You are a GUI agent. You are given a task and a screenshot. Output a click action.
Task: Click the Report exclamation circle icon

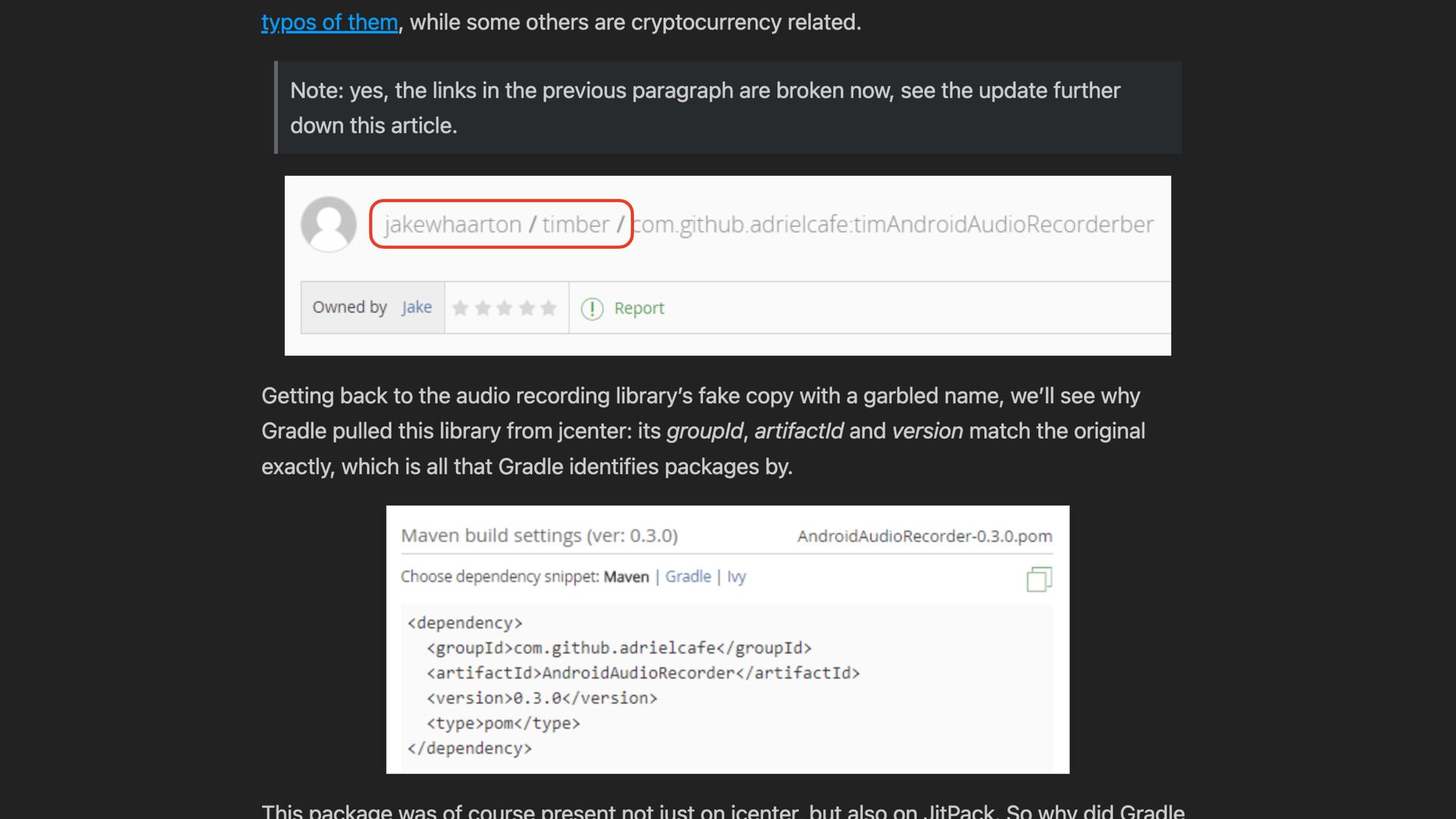click(591, 309)
